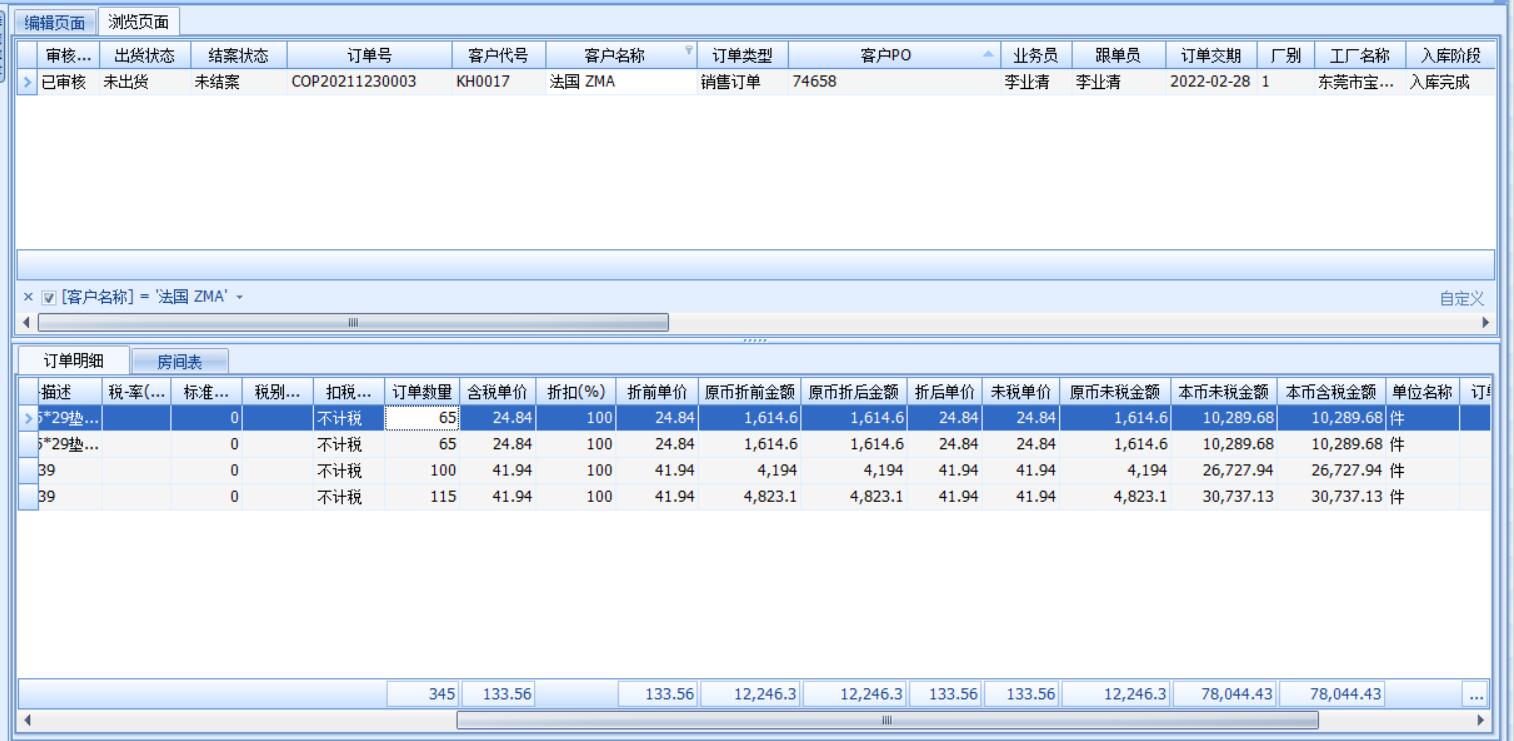The height and width of the screenshot is (741, 1514).
Task: Click the ellipsis button in the summary footer
Action: (1477, 694)
